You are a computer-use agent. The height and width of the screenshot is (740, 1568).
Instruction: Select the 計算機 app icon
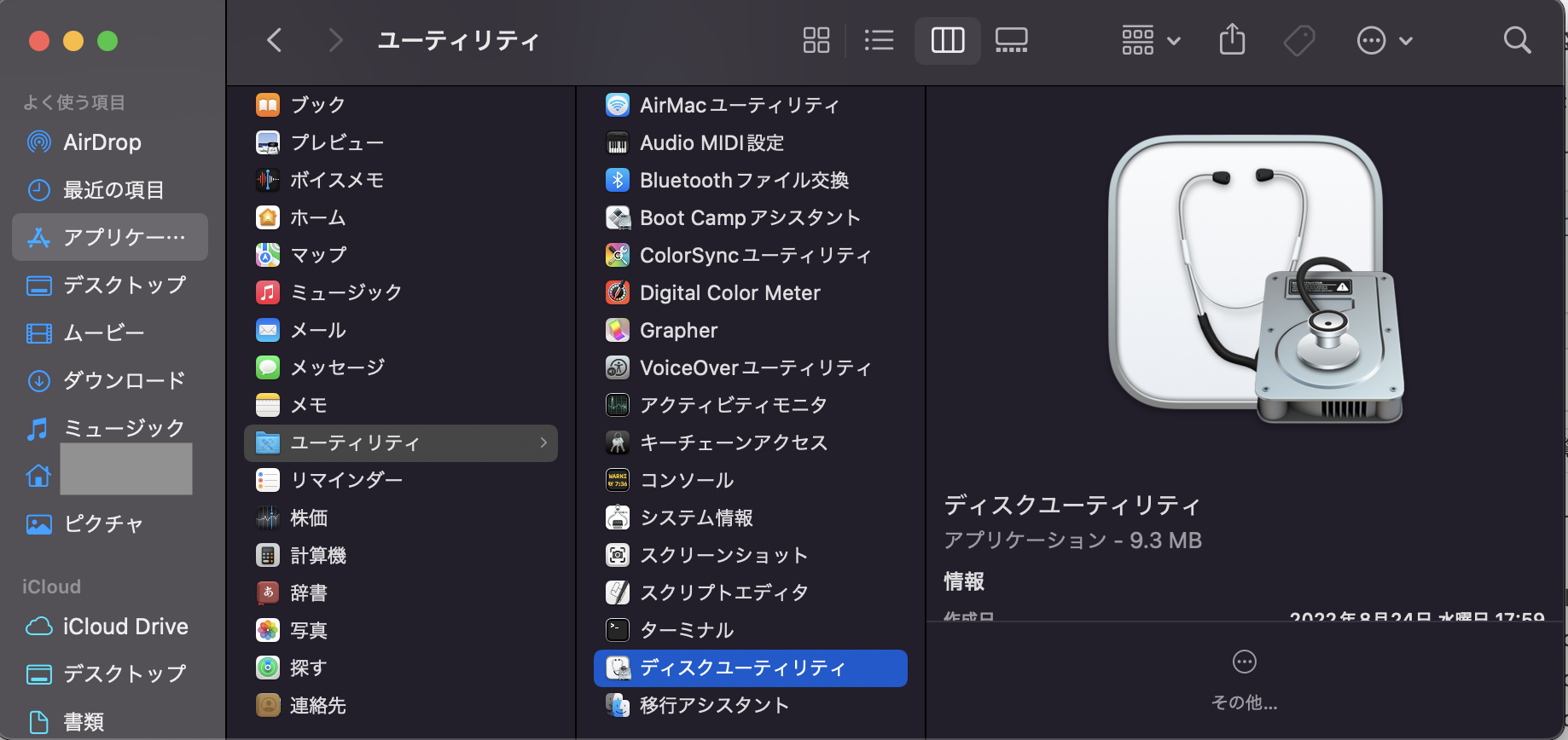click(268, 555)
